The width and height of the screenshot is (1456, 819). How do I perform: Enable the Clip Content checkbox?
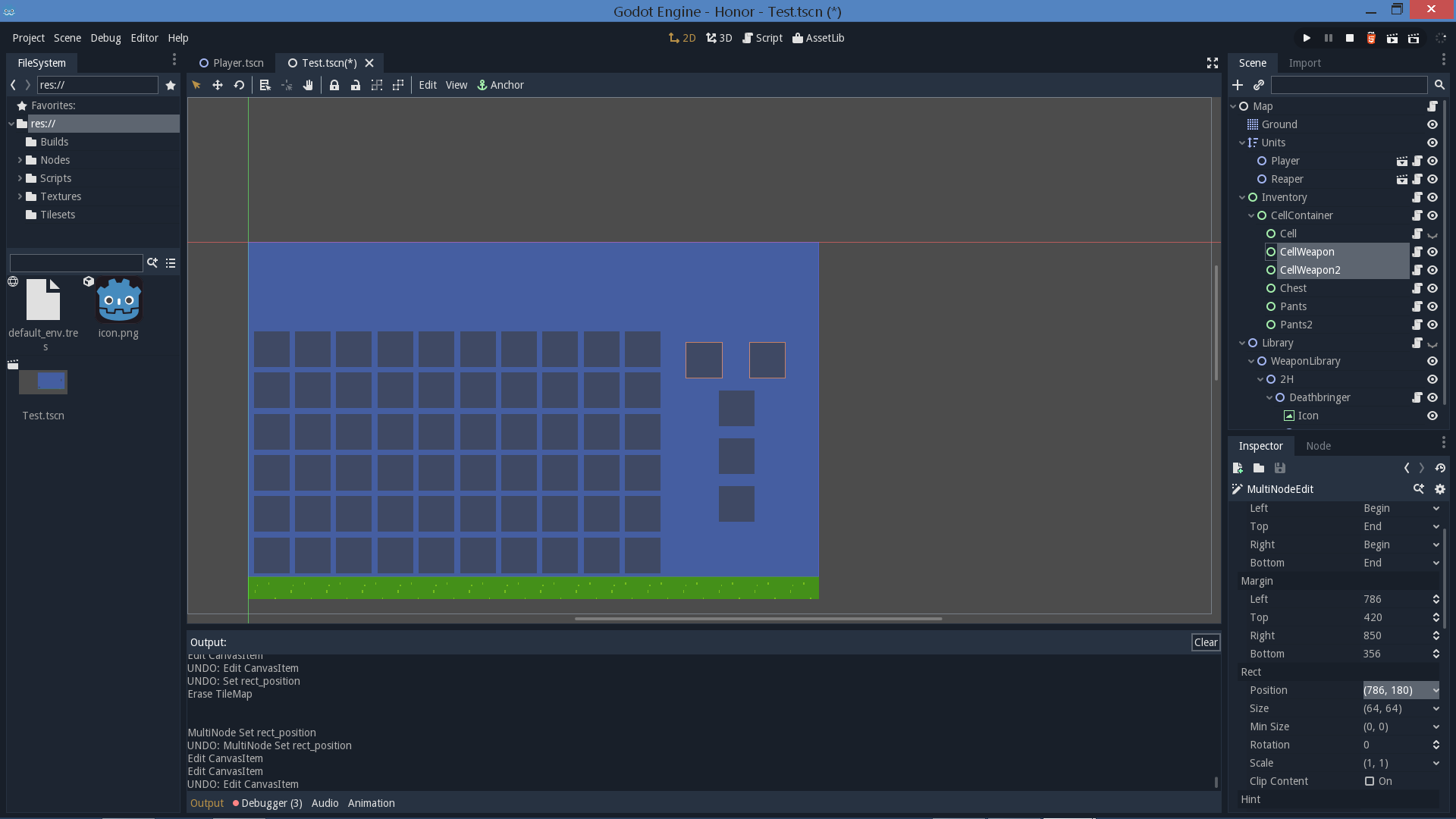tap(1370, 781)
